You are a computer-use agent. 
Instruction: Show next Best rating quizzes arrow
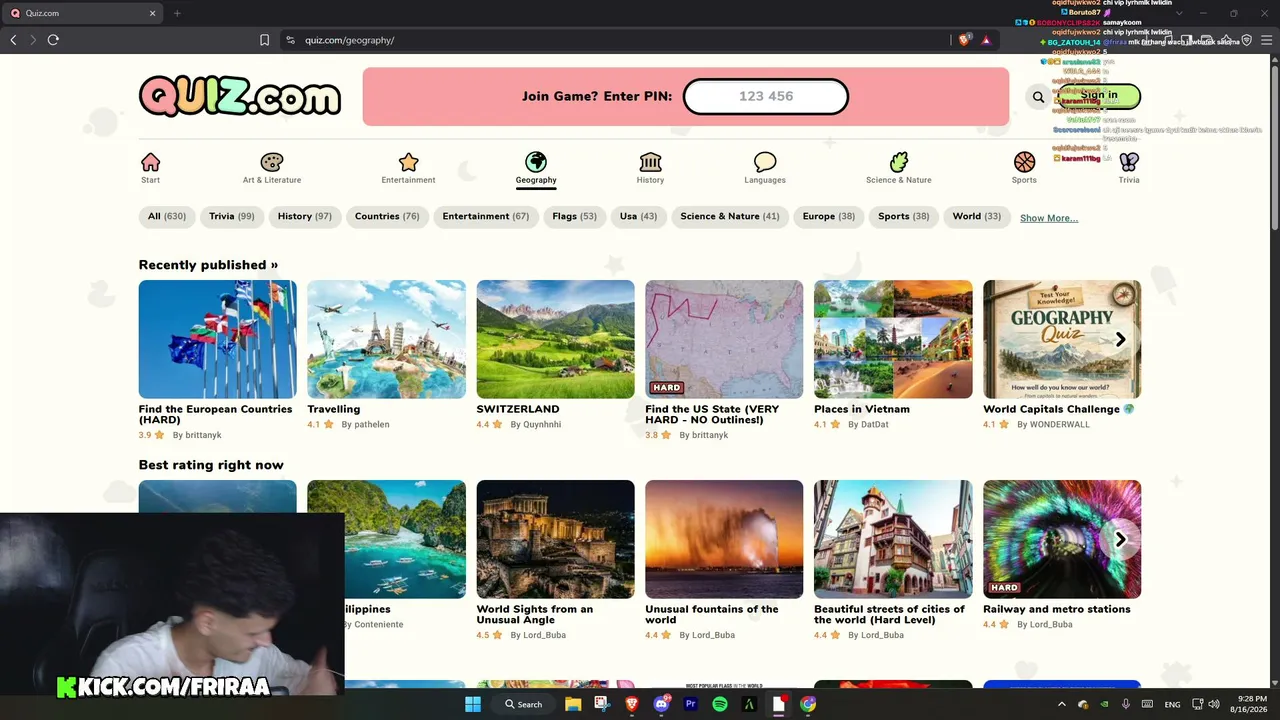pyautogui.click(x=1120, y=539)
